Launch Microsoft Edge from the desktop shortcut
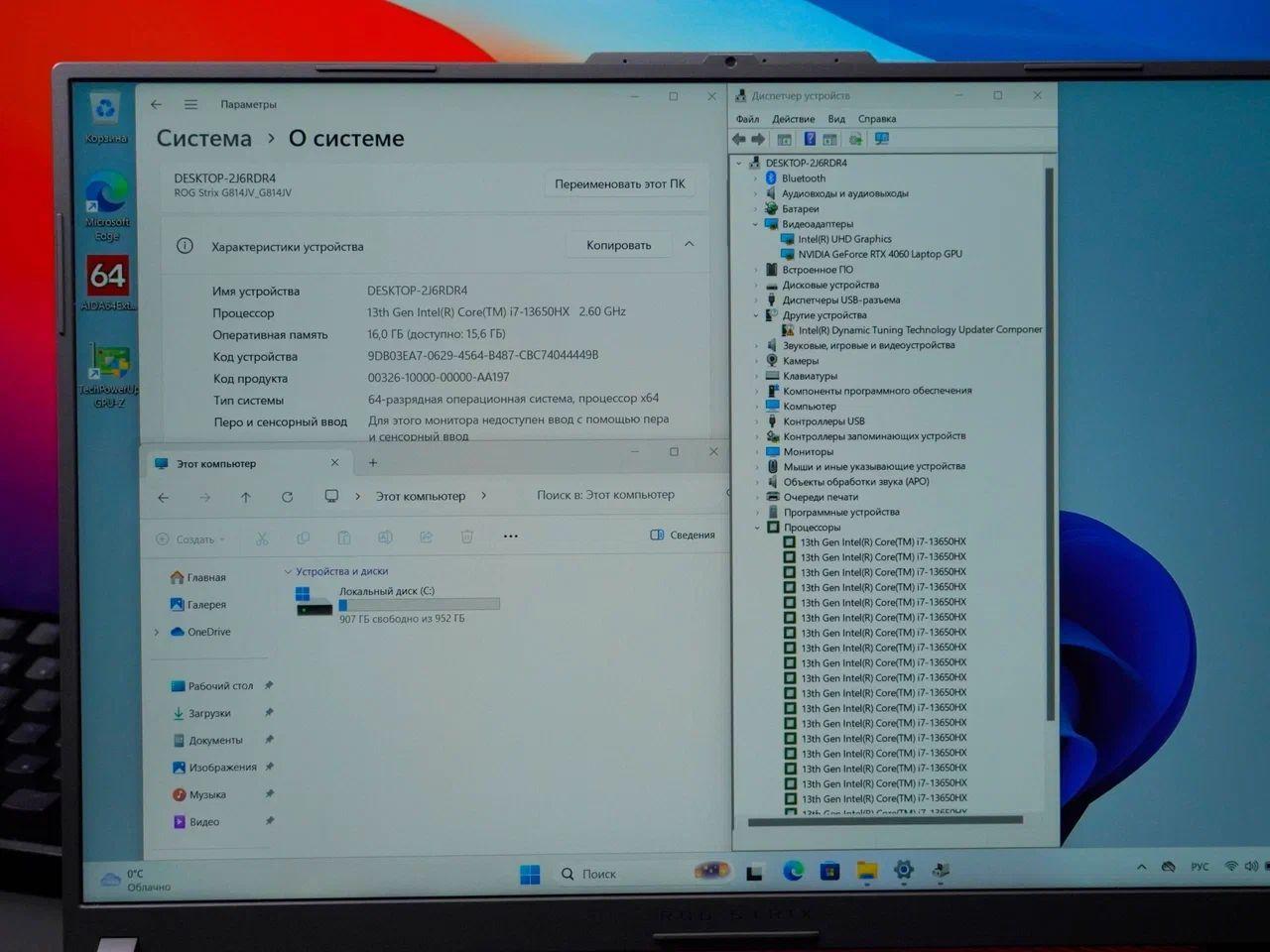 pyautogui.click(x=107, y=205)
